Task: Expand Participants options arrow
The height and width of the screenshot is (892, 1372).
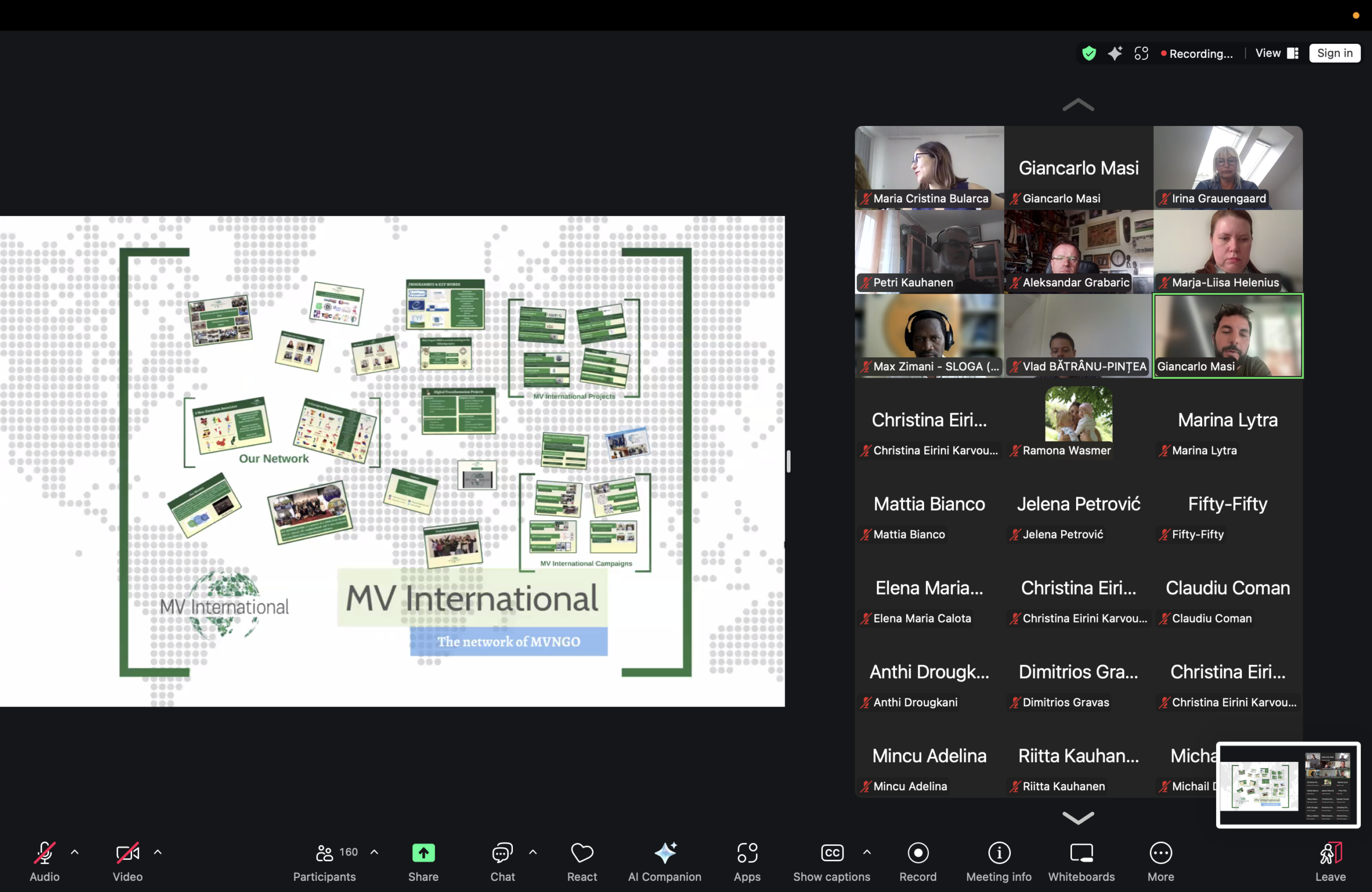Action: point(374,852)
